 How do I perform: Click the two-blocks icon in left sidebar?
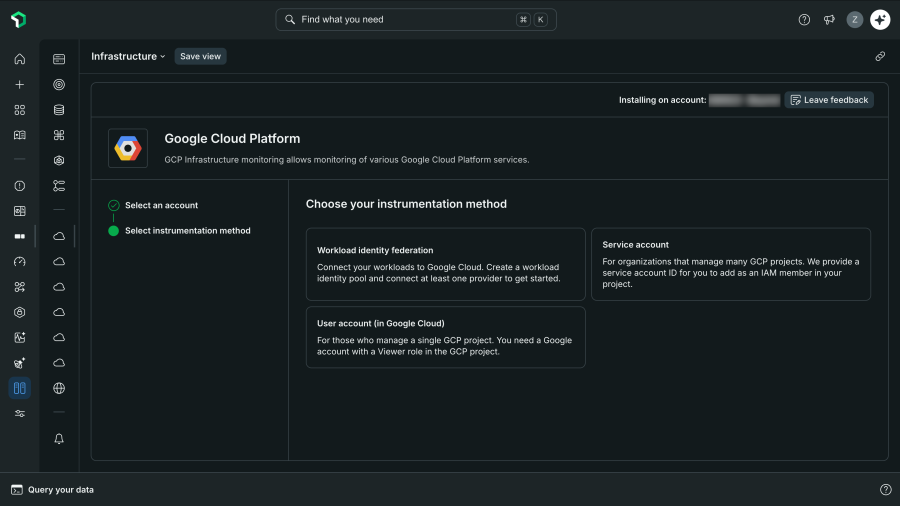[20, 236]
